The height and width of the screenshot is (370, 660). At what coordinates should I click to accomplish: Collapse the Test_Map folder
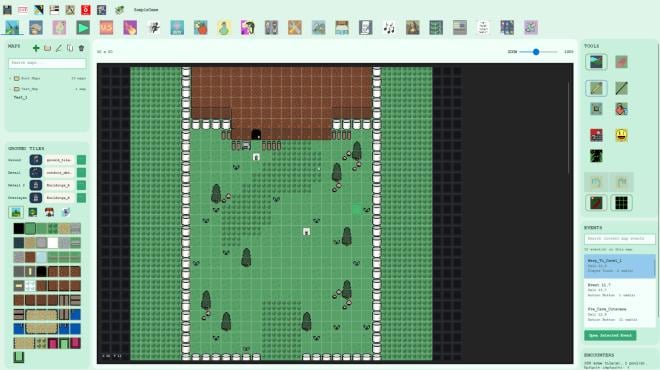click(x=11, y=89)
